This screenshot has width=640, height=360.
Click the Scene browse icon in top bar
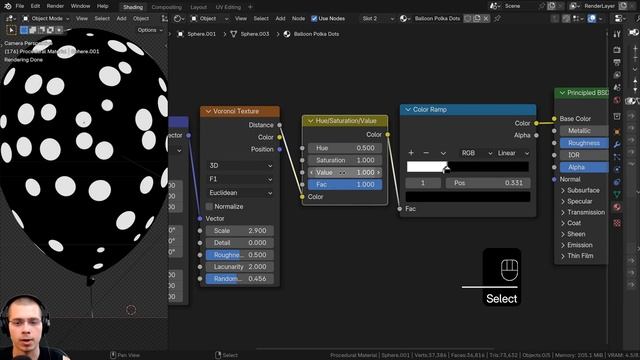click(x=495, y=6)
